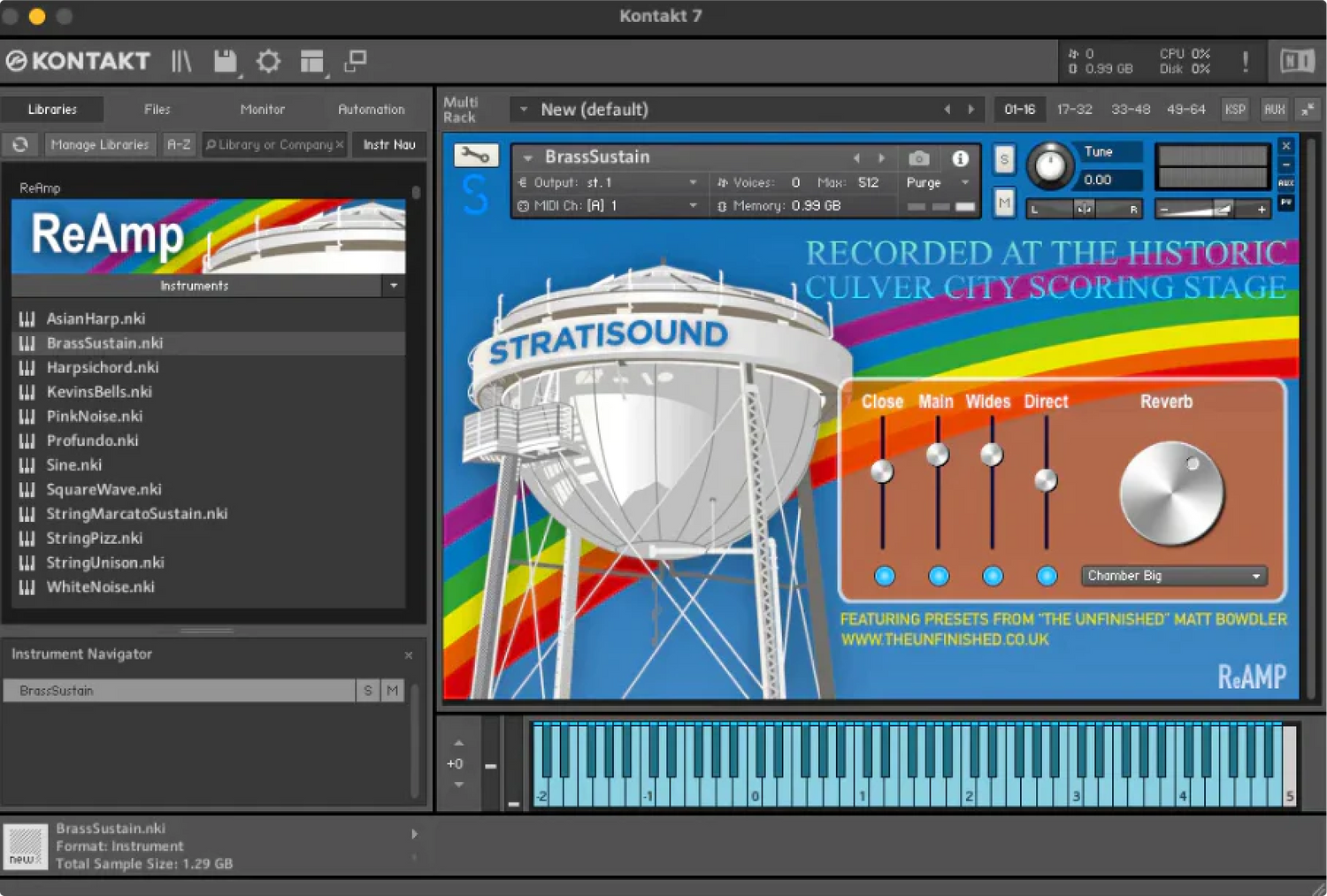Open the ReAmp Instruments dropdown arrow

point(394,286)
